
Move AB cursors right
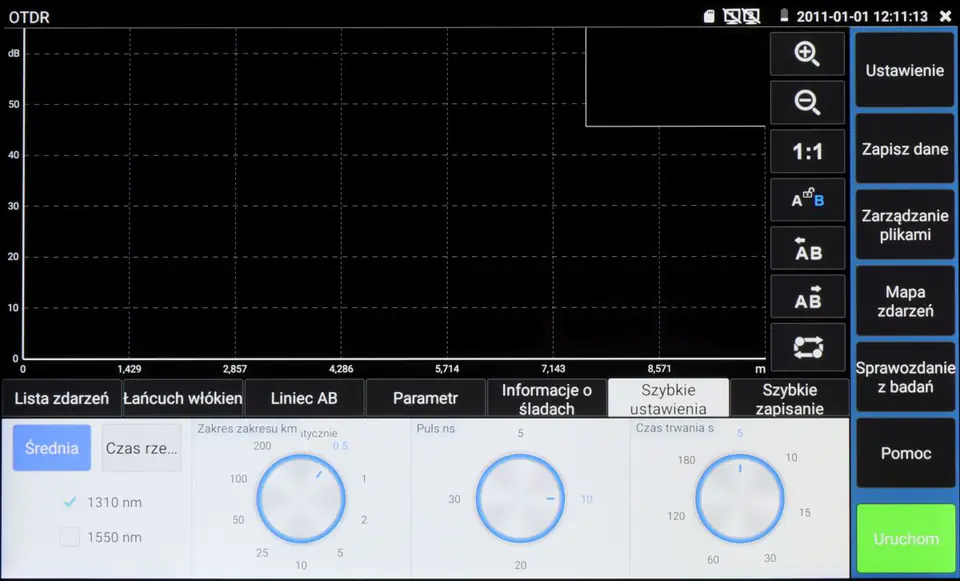807,296
